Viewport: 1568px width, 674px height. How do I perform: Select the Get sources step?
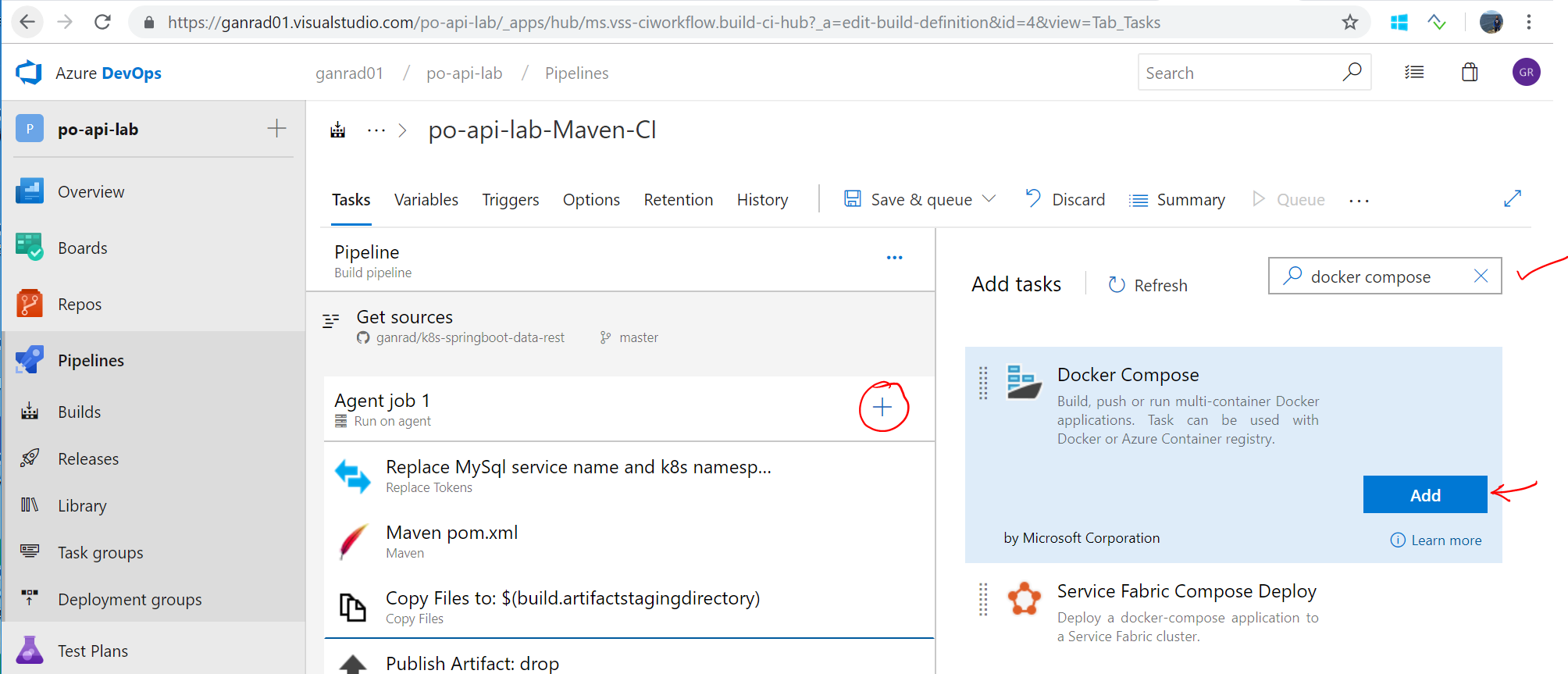[621, 326]
